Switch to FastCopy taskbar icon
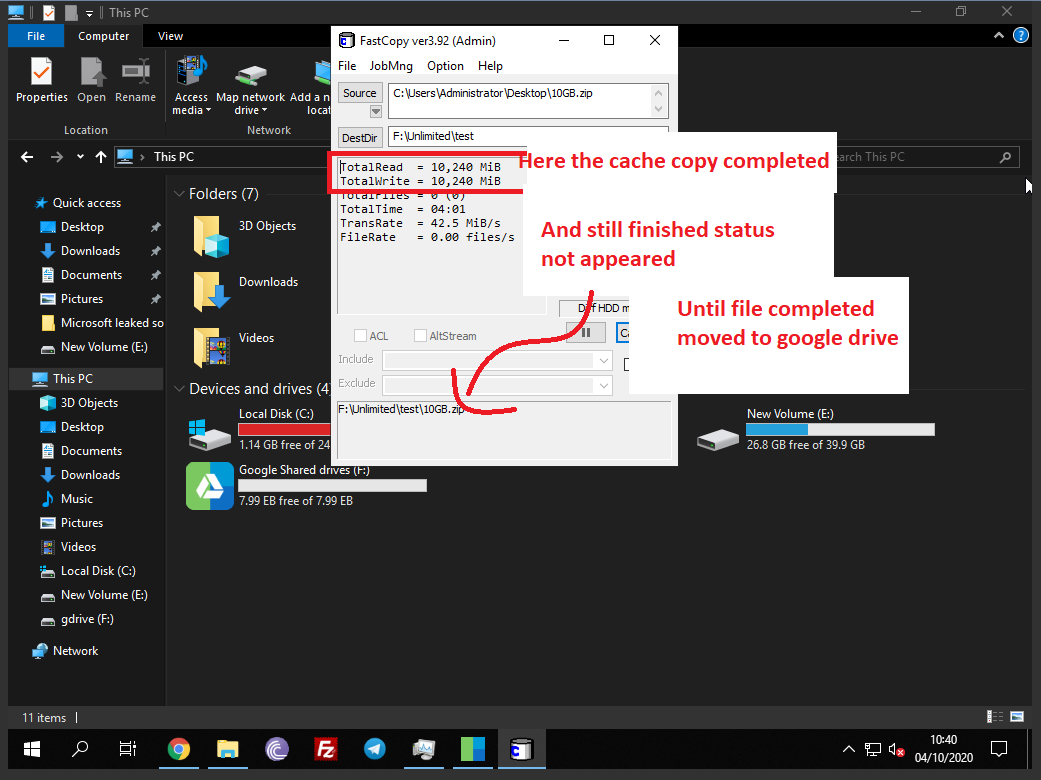 (x=522, y=749)
